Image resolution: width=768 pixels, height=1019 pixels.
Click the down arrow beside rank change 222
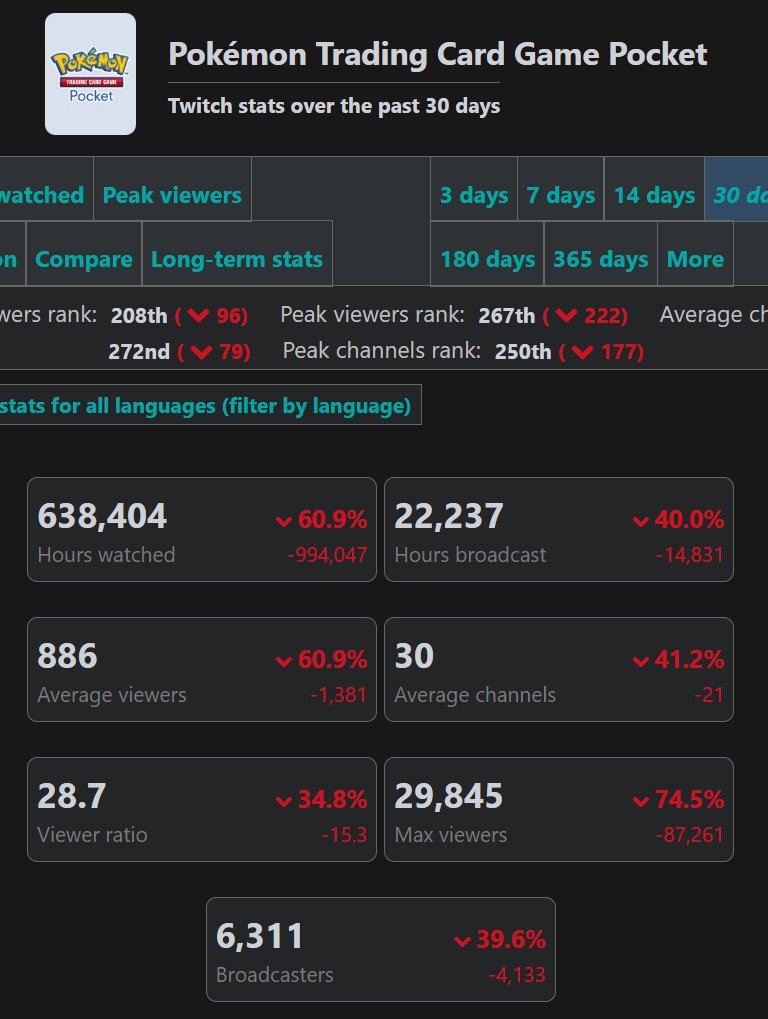click(x=567, y=316)
